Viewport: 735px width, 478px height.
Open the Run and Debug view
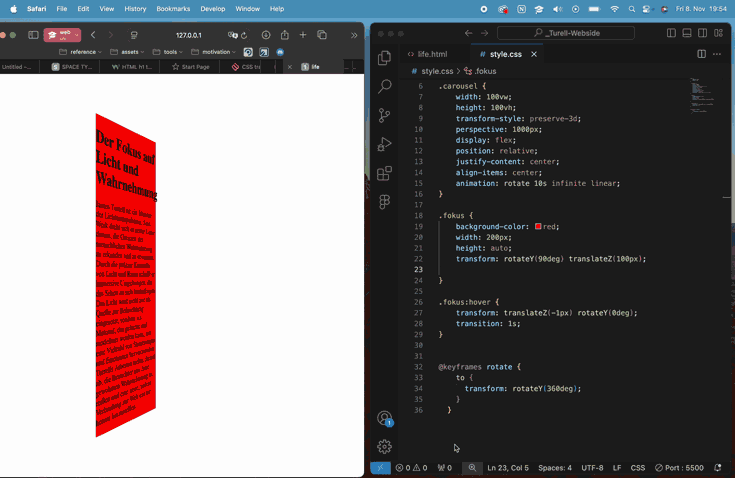click(385, 145)
